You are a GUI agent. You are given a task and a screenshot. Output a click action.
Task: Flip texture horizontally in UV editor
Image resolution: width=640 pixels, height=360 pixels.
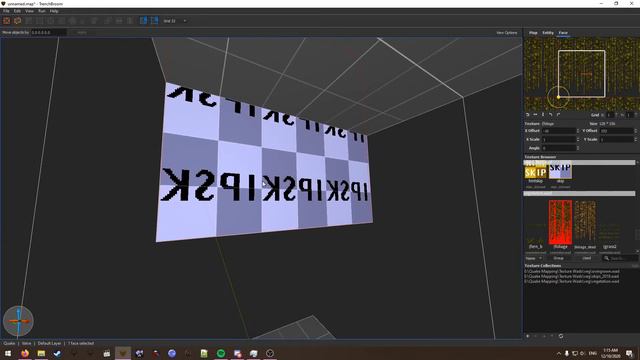[535, 115]
